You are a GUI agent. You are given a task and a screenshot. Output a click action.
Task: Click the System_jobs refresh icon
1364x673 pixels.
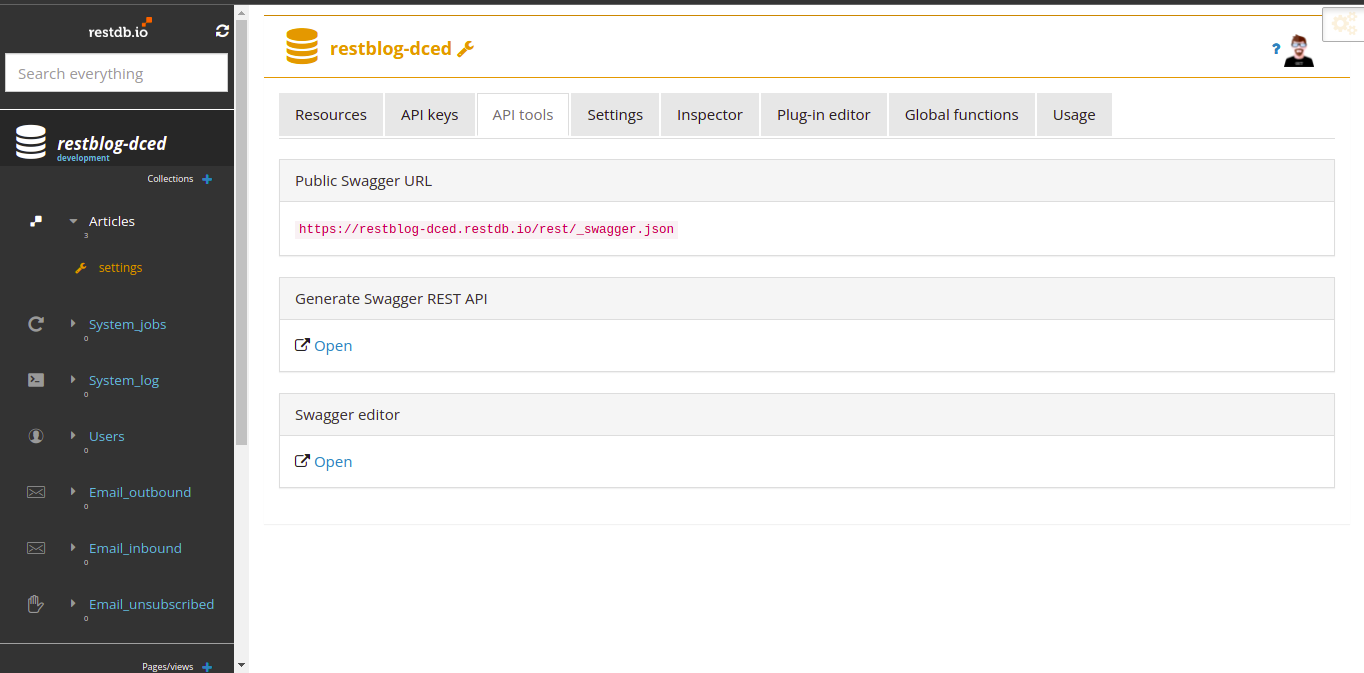pos(36,324)
